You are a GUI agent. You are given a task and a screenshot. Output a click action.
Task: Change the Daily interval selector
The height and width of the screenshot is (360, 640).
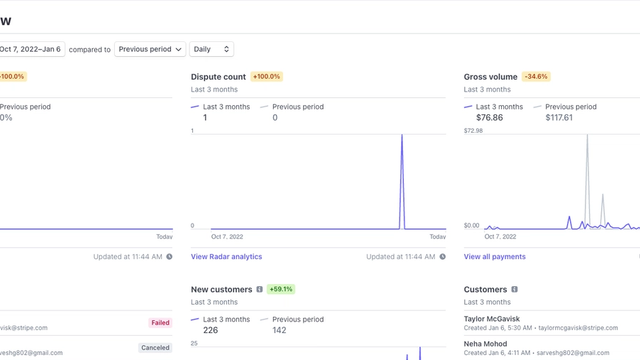click(211, 49)
